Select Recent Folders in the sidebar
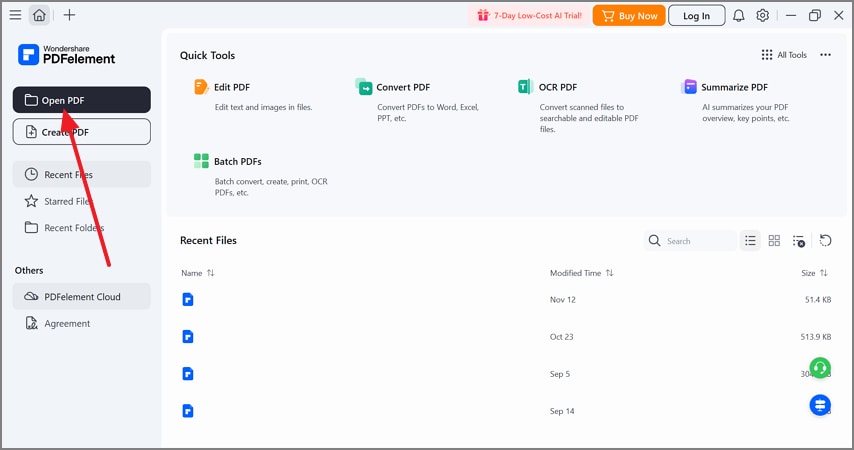 73,228
